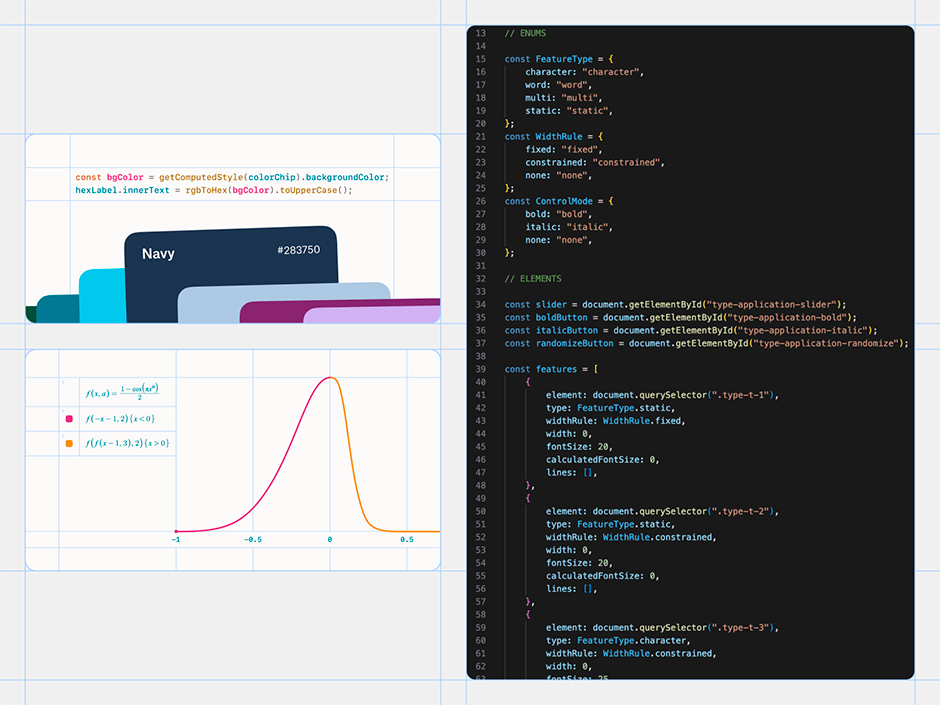Viewport: 940px width, 705px height.
Task: Click the '0.5' axis label on the graph
Action: click(407, 540)
